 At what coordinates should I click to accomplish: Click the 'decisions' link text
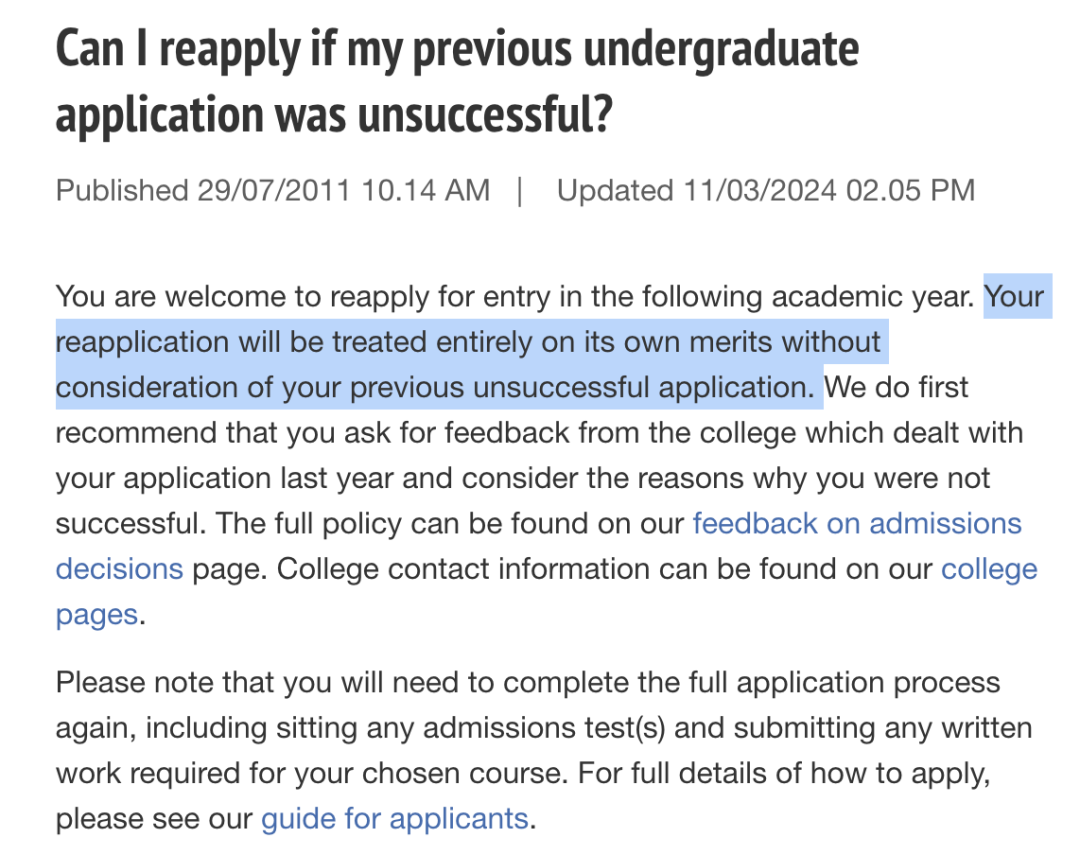[119, 569]
